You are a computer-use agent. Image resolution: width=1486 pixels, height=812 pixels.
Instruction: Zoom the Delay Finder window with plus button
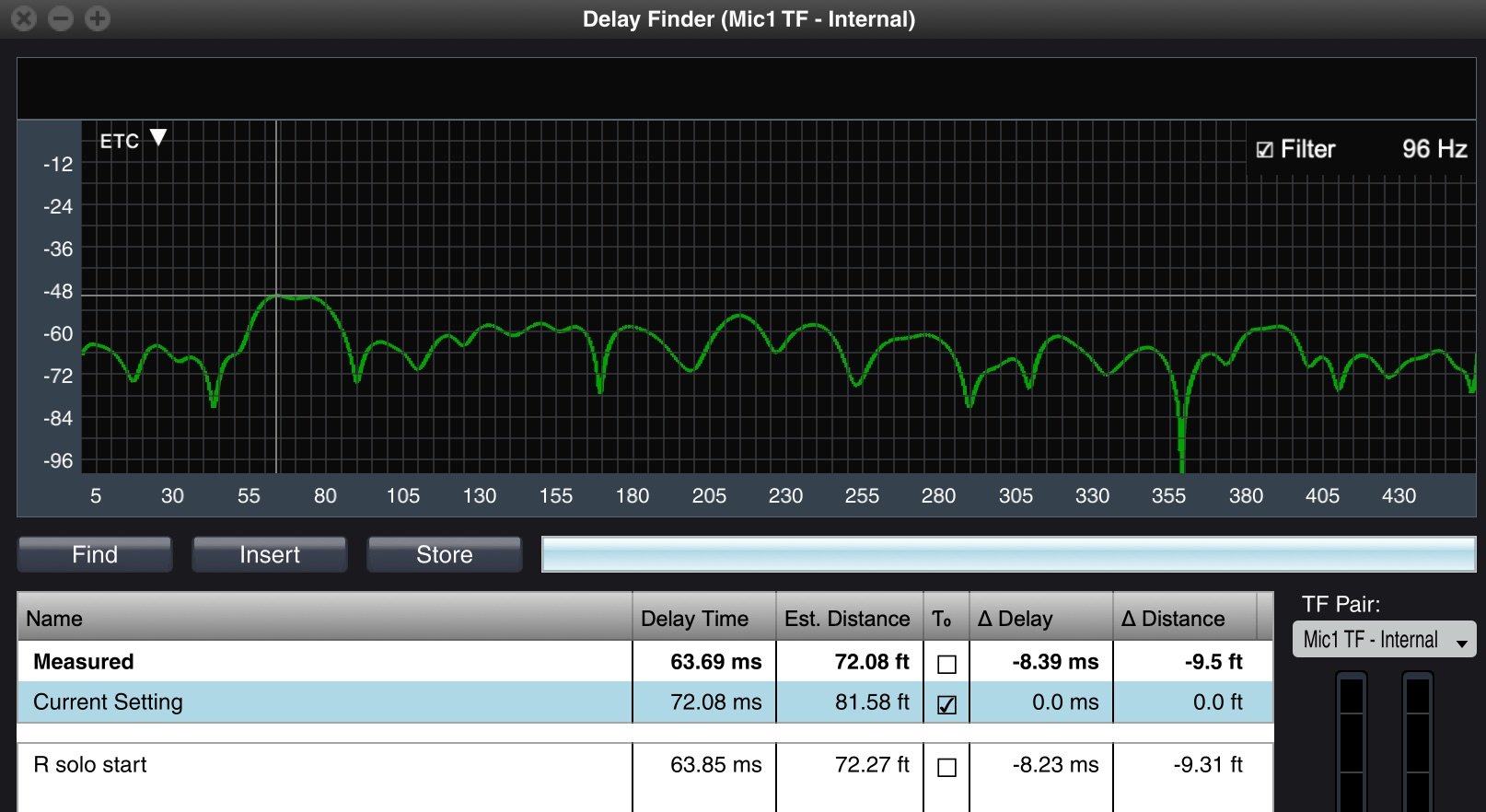(x=98, y=18)
